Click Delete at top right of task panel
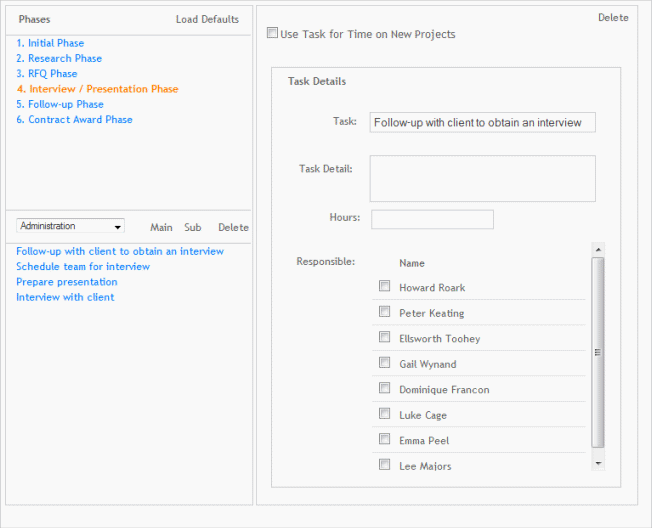 coord(613,17)
